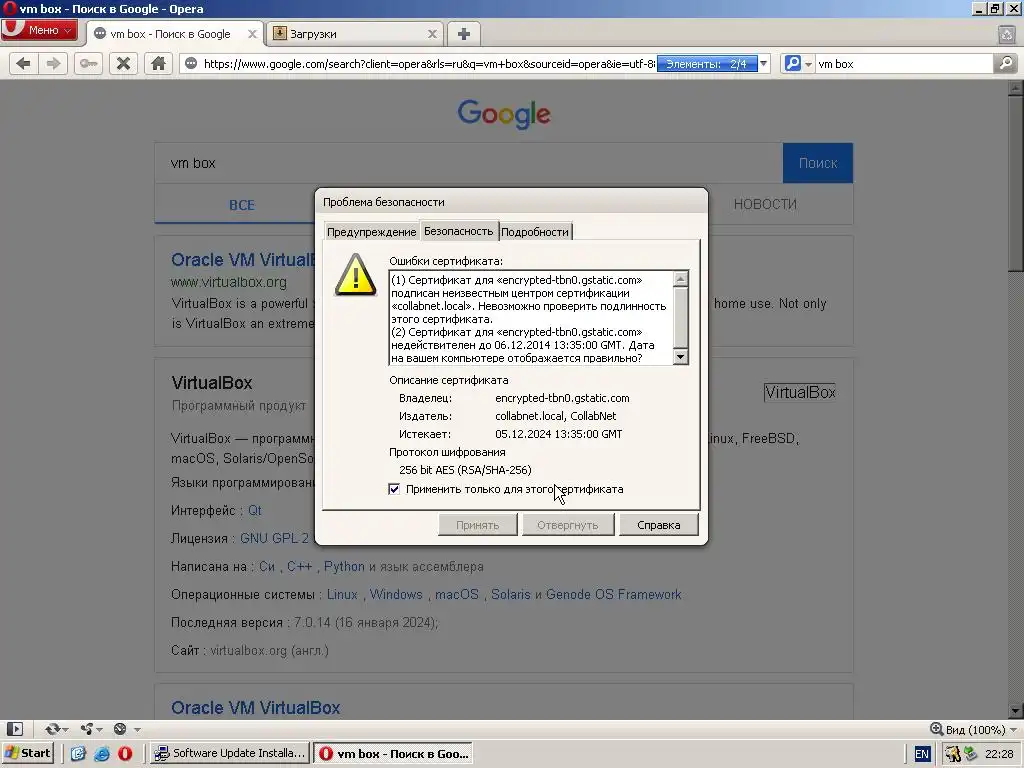Click the 'vm box' toolbar search field

point(904,63)
